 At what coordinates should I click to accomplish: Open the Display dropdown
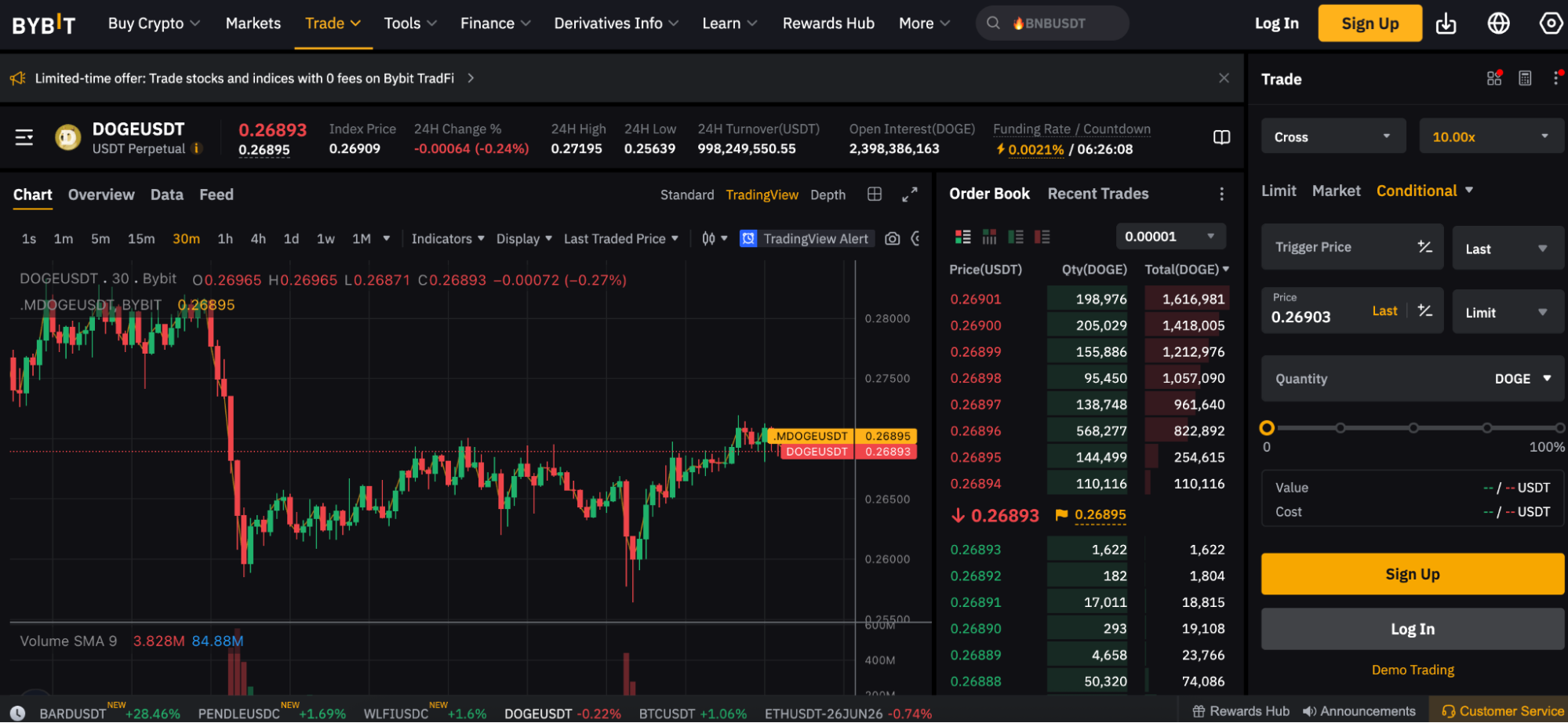524,238
